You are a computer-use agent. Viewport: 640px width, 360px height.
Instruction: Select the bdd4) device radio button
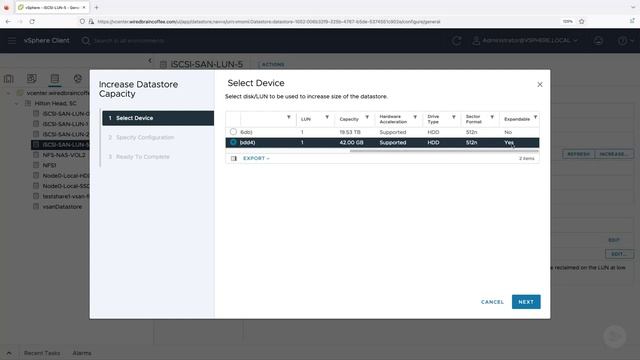coord(233,142)
